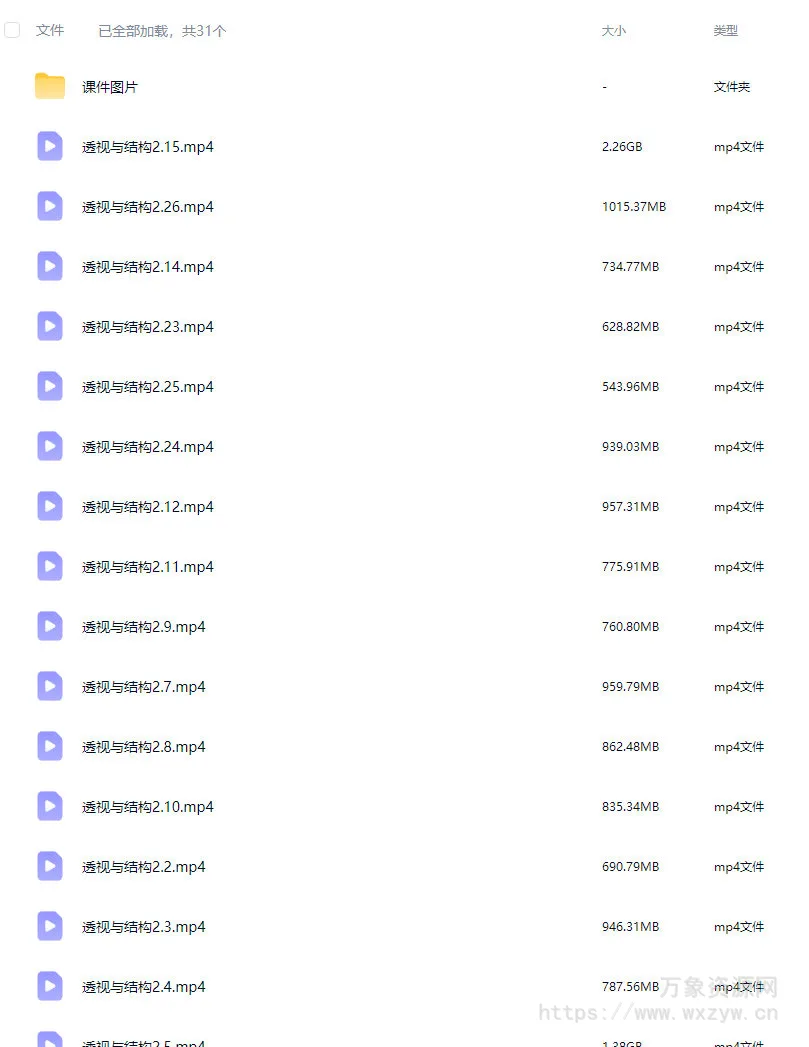Open file 透视与结构2.9.mp4

(144, 627)
